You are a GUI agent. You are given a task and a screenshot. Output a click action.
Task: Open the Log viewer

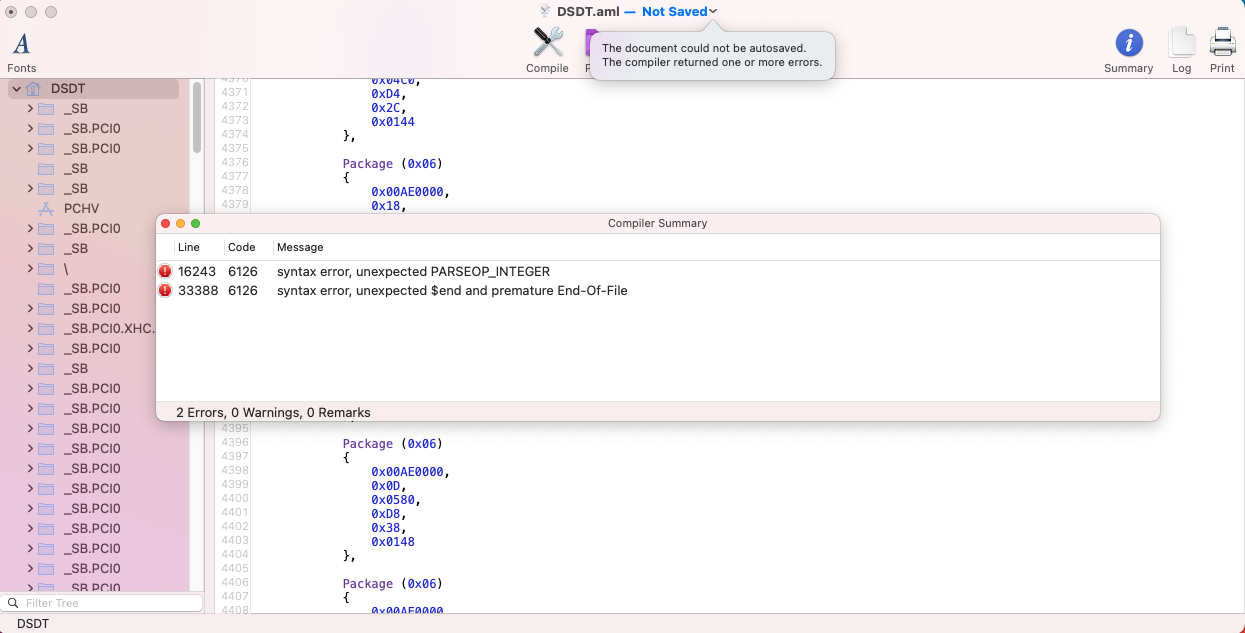pos(1181,43)
